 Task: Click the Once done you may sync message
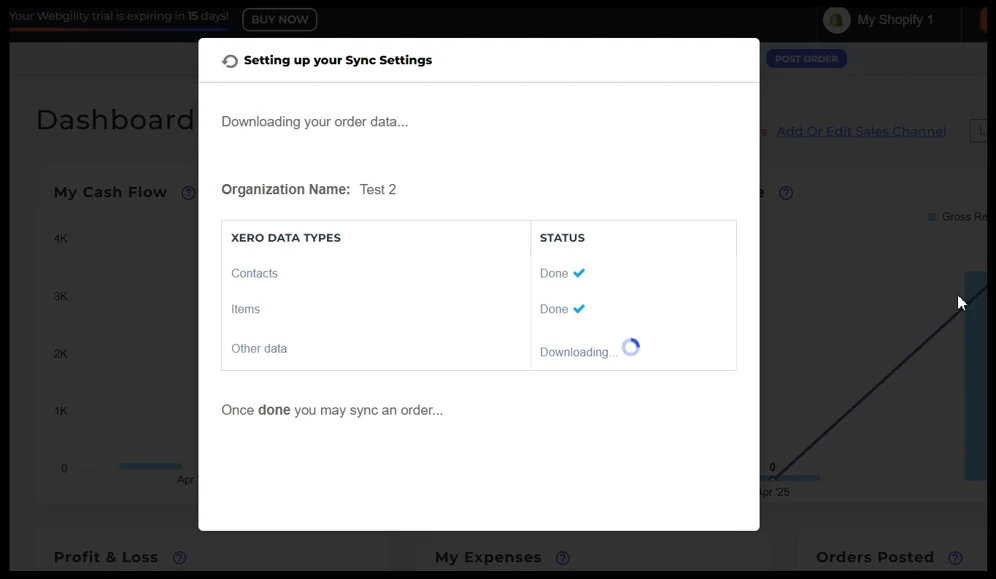[332, 410]
